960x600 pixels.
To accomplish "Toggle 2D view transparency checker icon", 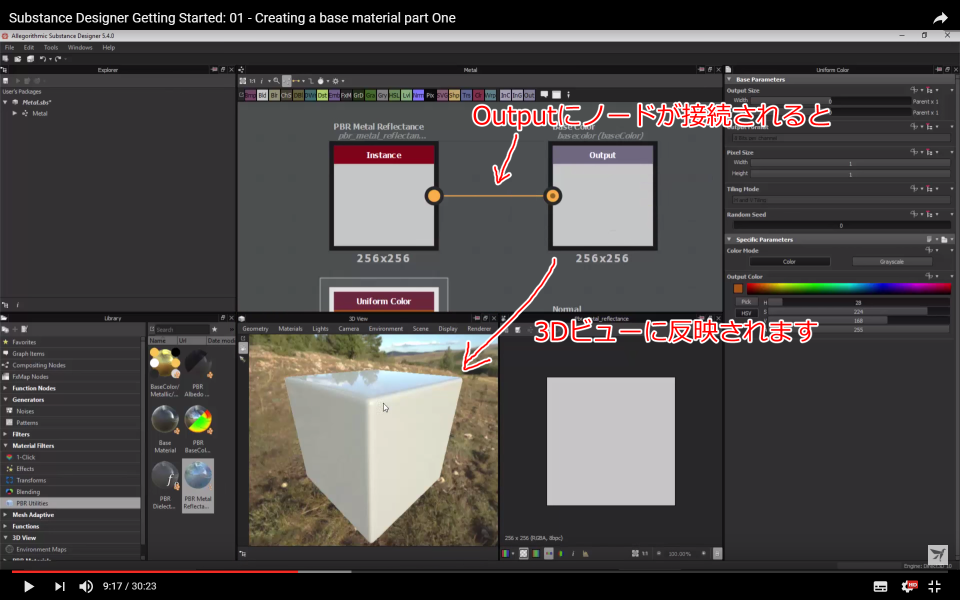I will click(523, 553).
